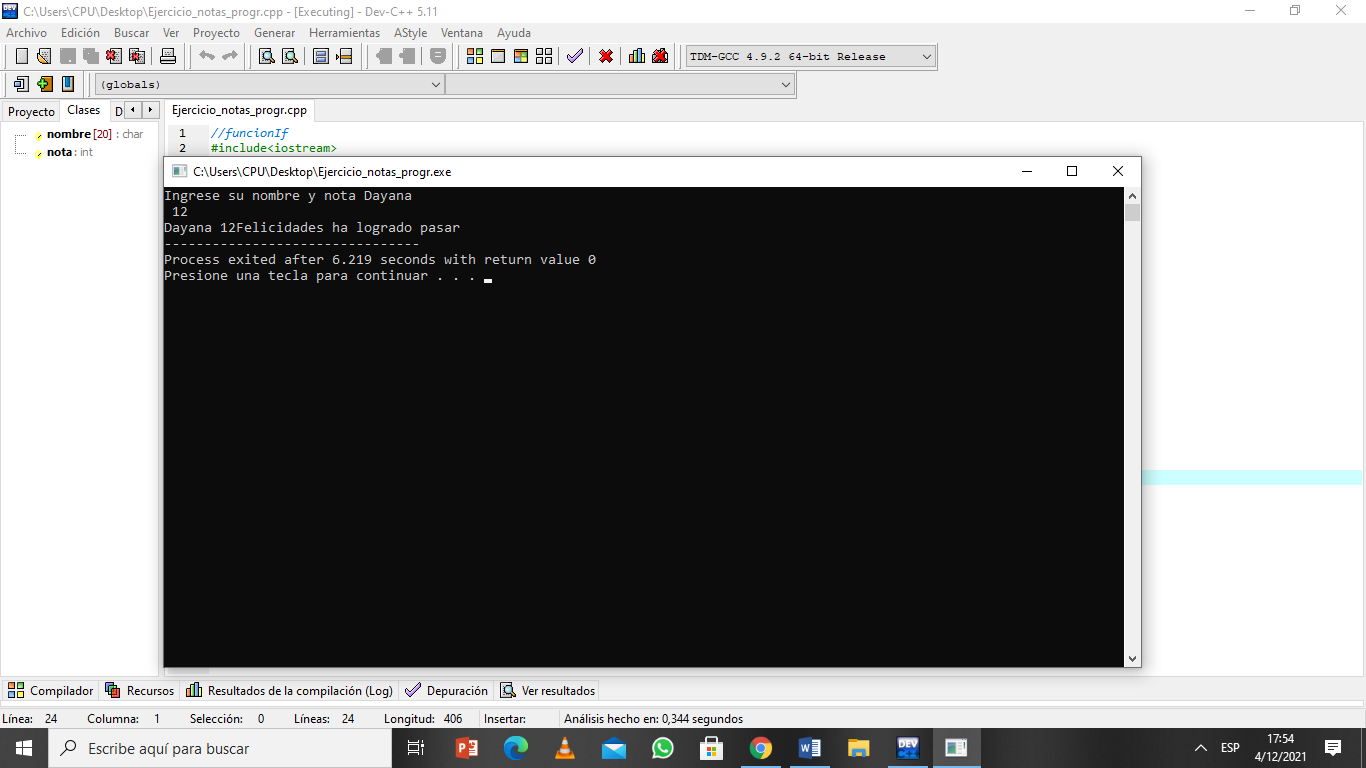The image size is (1366, 768).
Task: Open the Archivo menu
Action: click(x=26, y=33)
